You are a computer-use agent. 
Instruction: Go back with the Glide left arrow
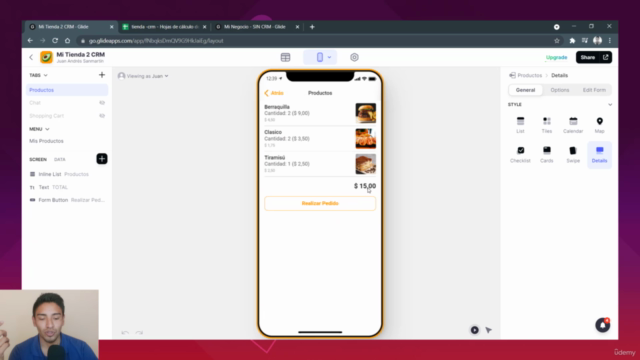point(31,57)
